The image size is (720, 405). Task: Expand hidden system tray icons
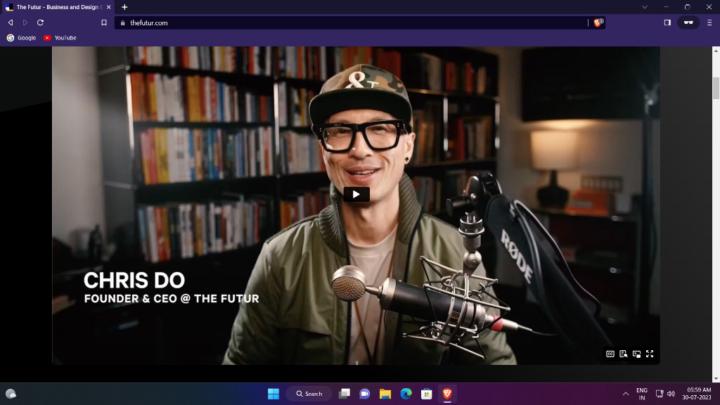(x=626, y=394)
